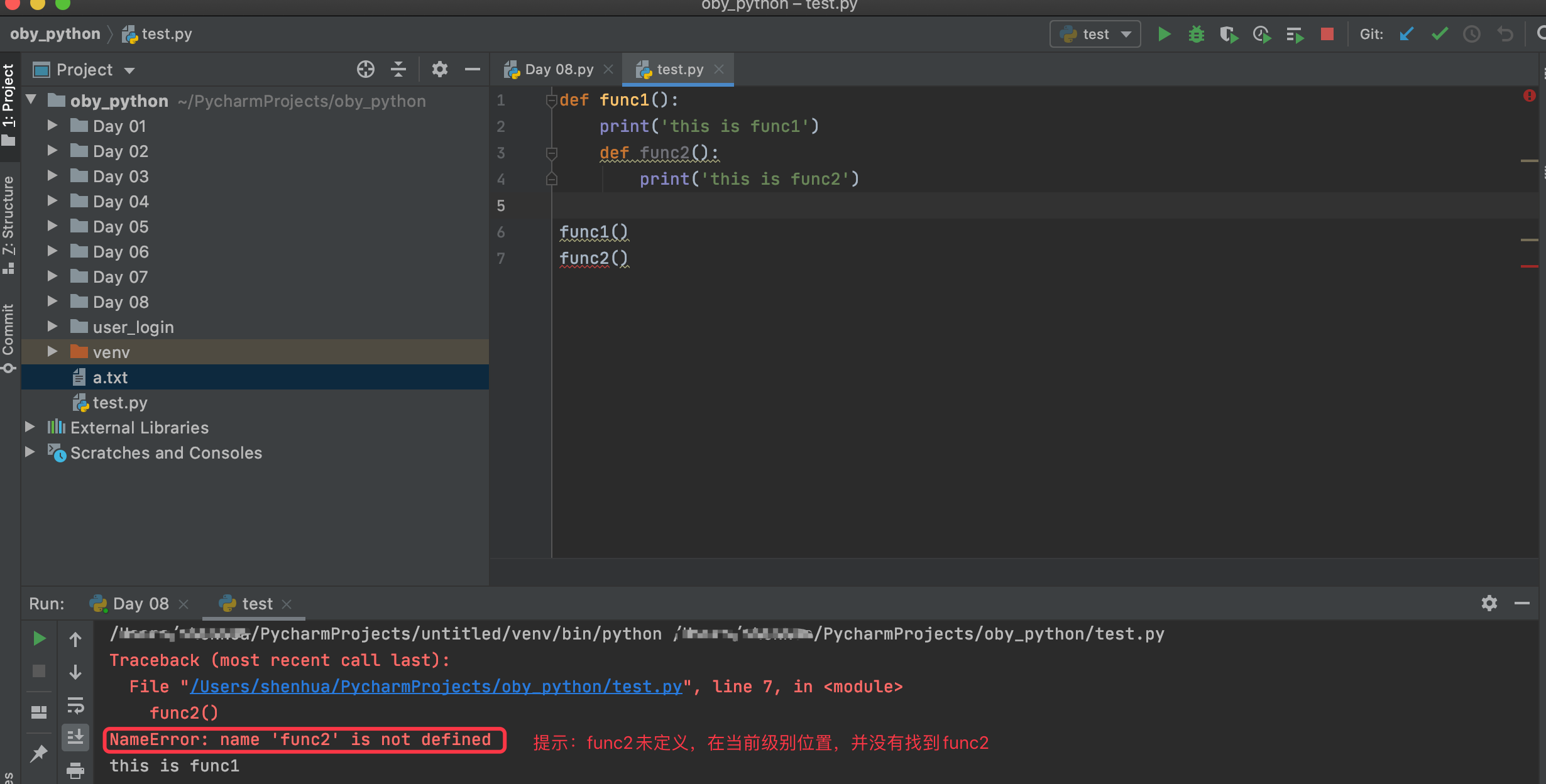Select the a.txt file in the tree

pos(110,378)
